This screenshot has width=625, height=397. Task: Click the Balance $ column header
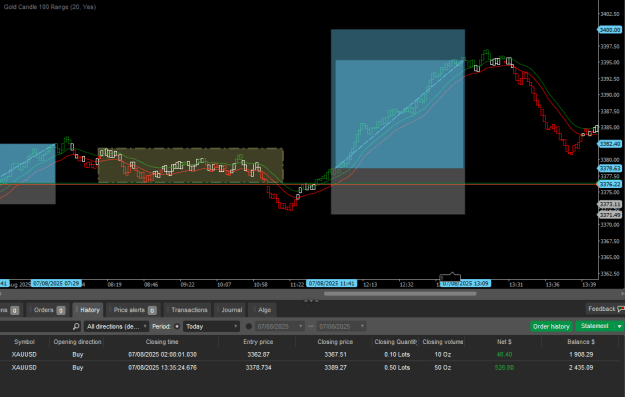coord(581,342)
